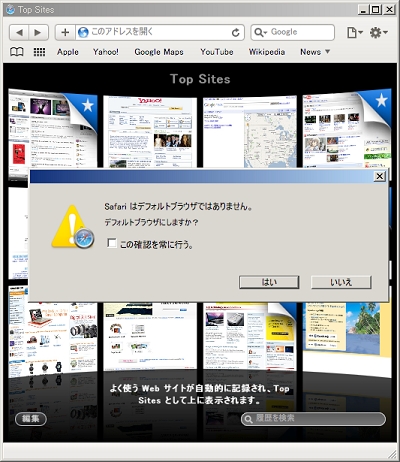Open the page menu icon
The width and height of the screenshot is (400, 462).
354,32
